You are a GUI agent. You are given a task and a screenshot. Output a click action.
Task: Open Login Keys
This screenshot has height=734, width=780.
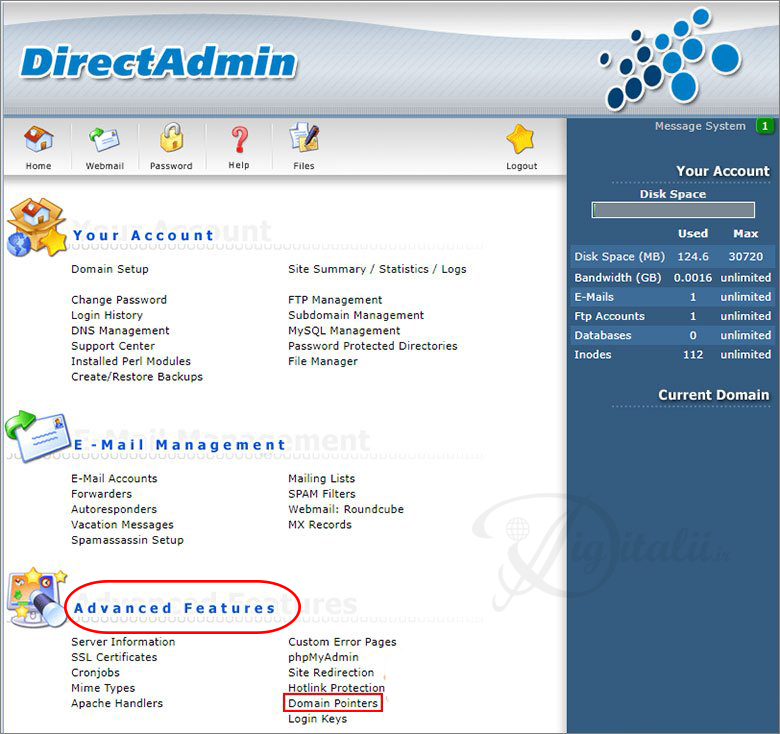317,719
